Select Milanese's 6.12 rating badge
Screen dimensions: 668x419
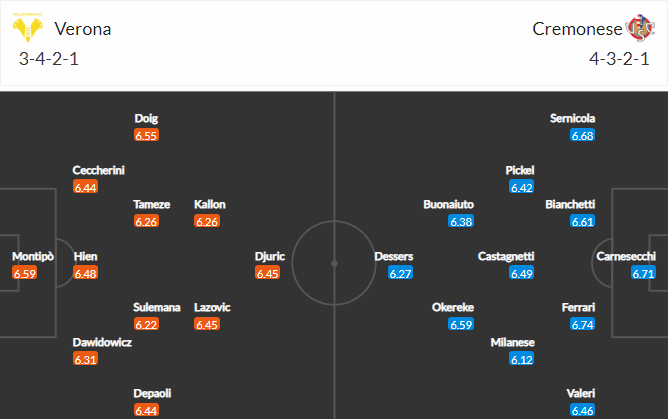(x=521, y=359)
